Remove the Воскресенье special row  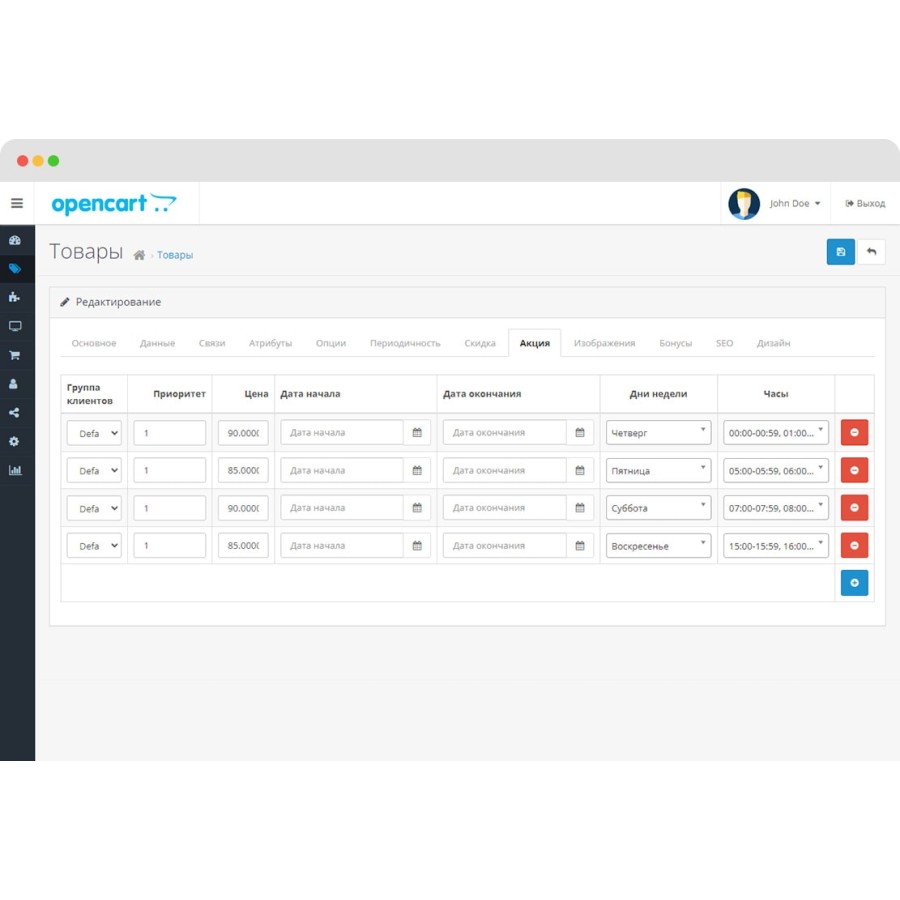click(854, 545)
